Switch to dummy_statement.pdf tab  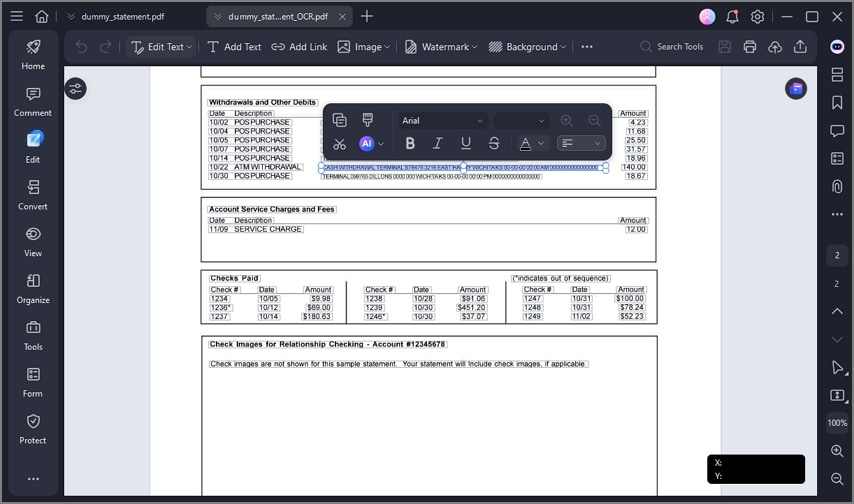click(x=123, y=17)
